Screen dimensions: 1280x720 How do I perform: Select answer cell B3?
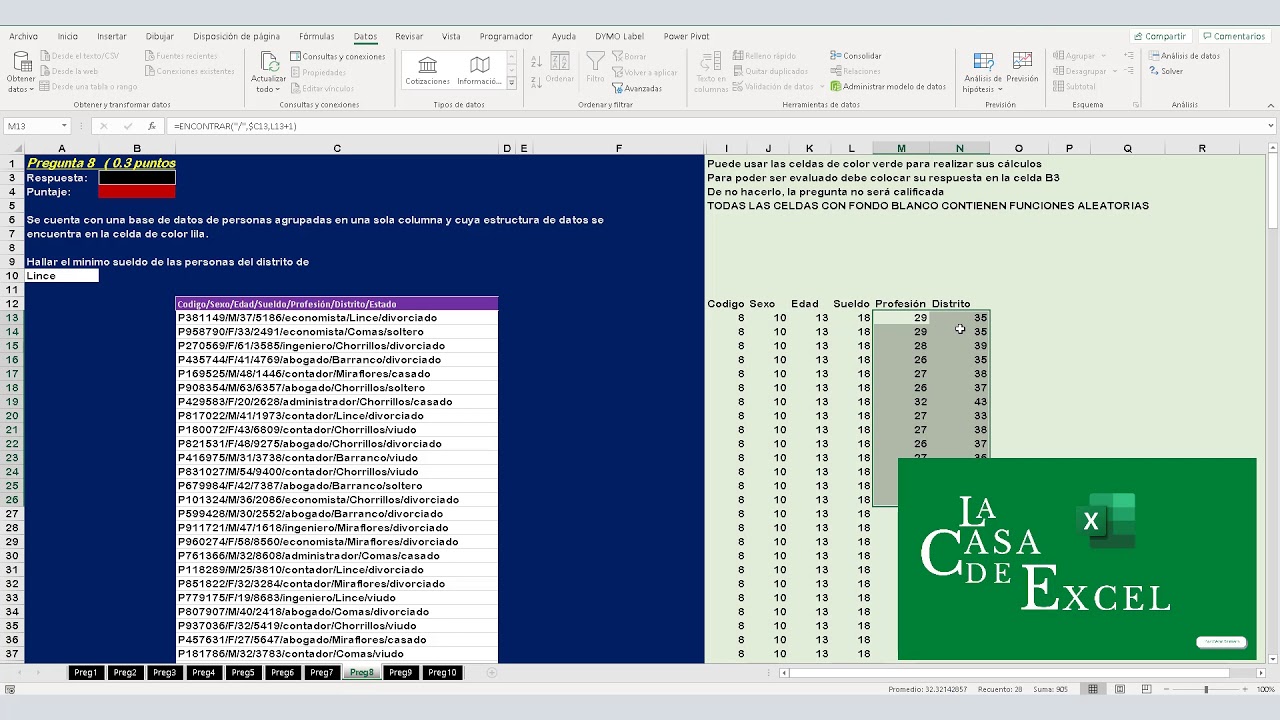137,178
